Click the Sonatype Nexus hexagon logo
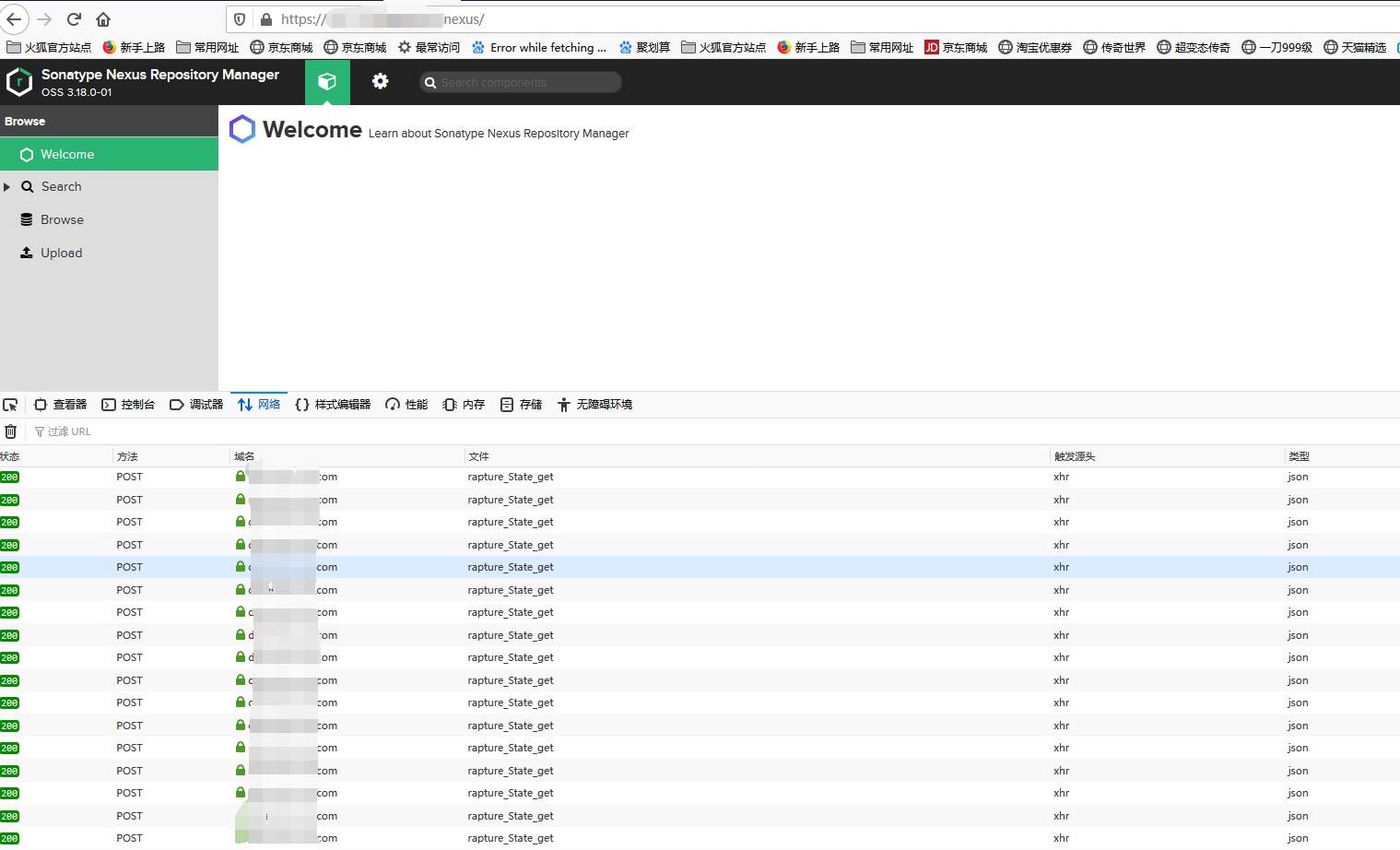 pyautogui.click(x=18, y=81)
